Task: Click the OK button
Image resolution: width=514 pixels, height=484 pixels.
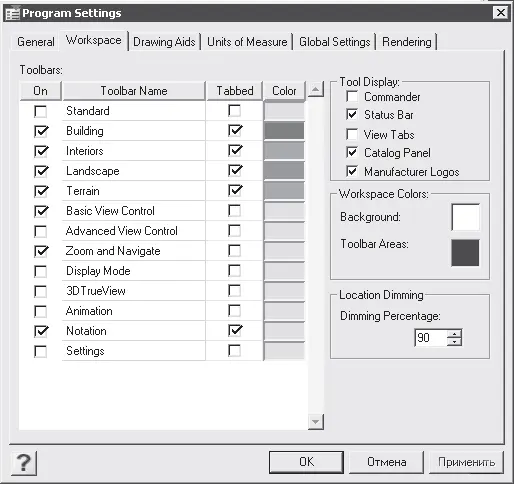Action: click(306, 462)
